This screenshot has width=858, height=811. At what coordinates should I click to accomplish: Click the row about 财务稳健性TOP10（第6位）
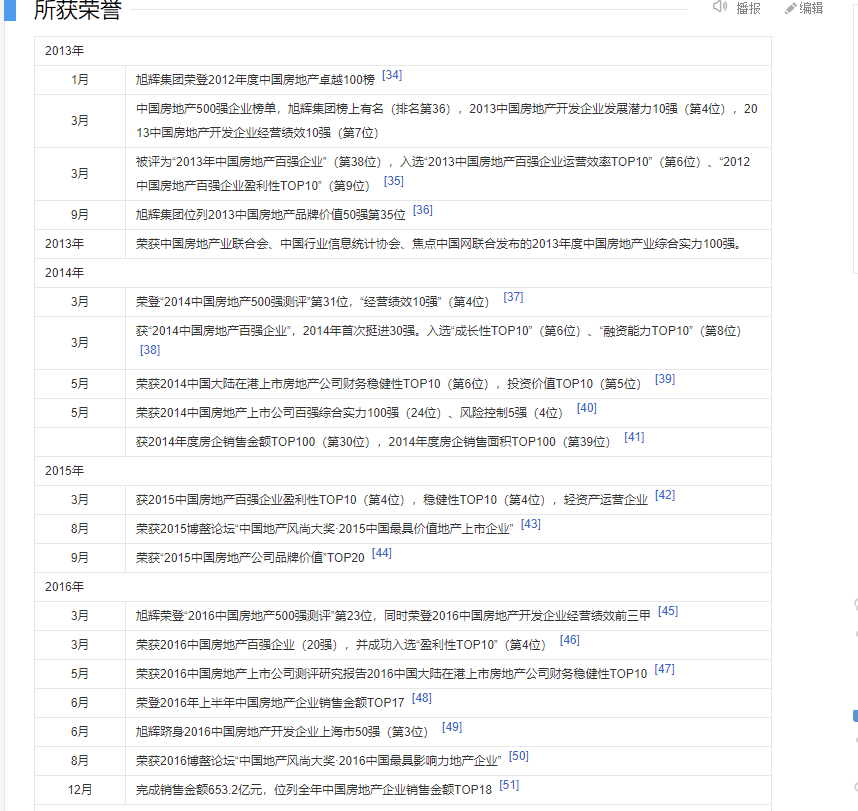(x=403, y=384)
